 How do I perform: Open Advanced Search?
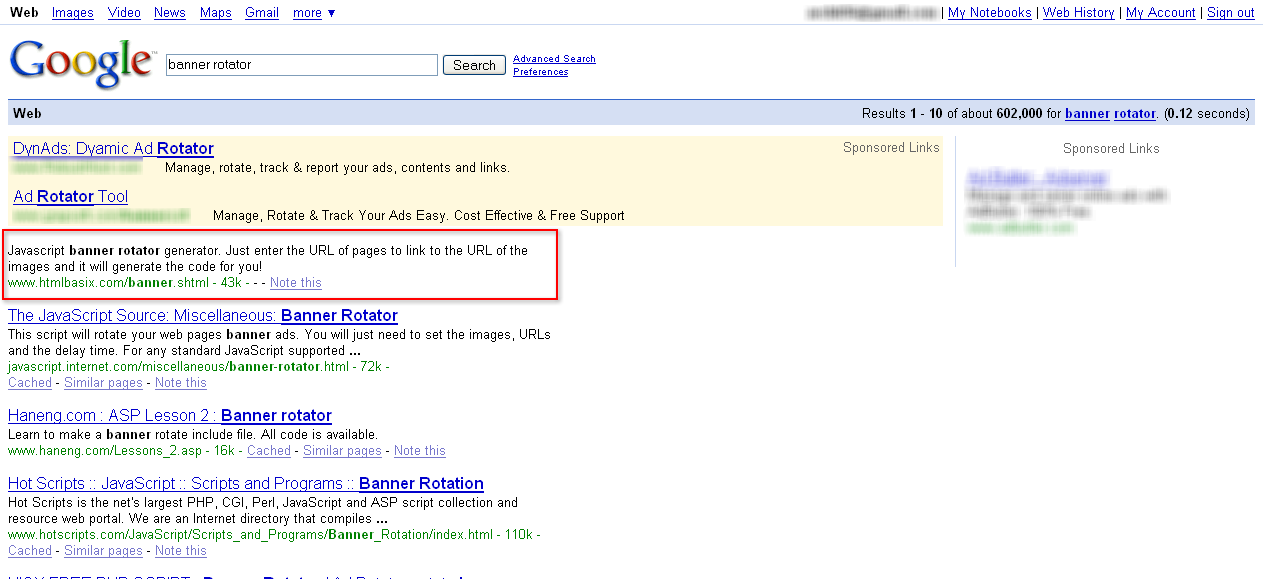click(x=553, y=58)
